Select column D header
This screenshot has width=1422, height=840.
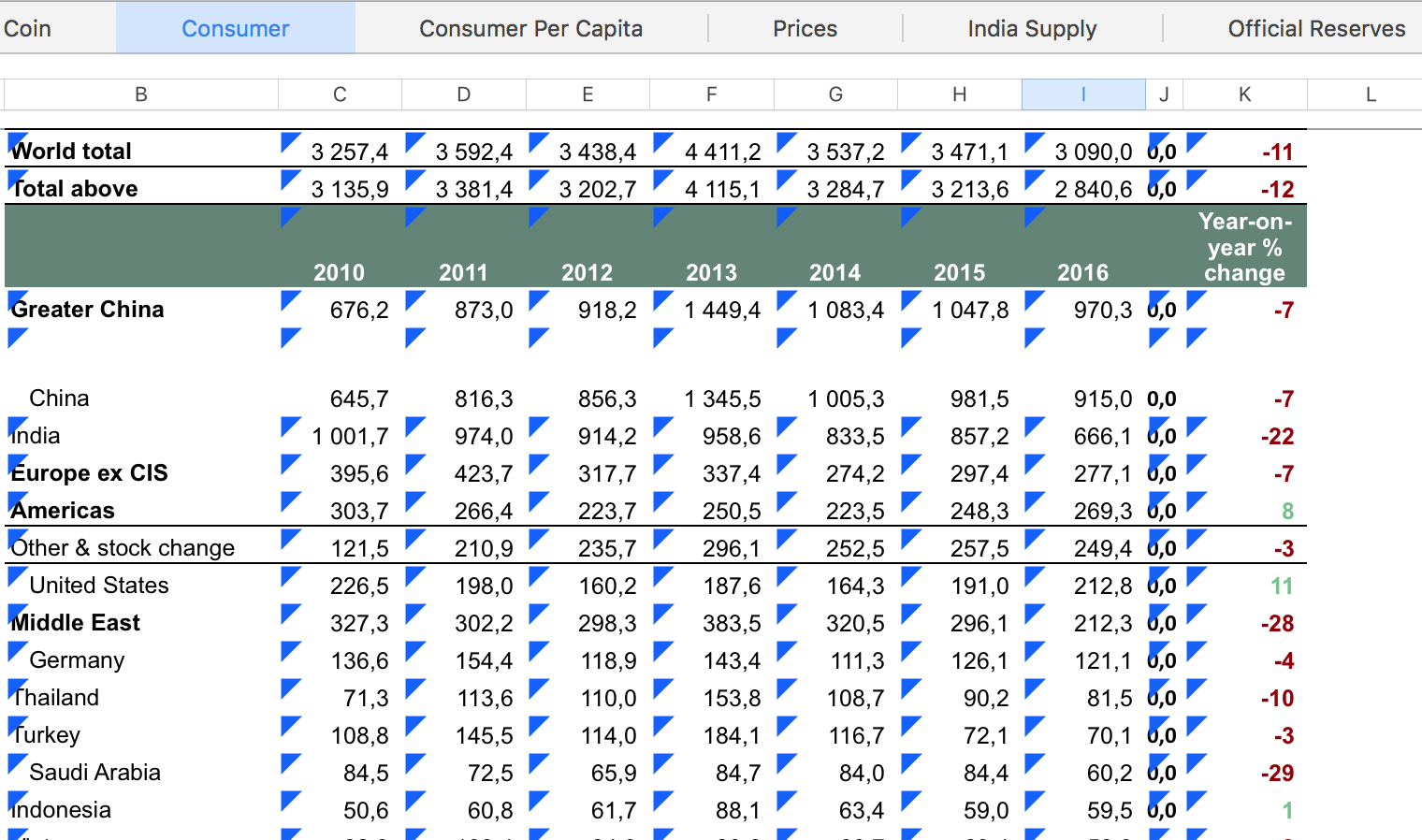(464, 94)
